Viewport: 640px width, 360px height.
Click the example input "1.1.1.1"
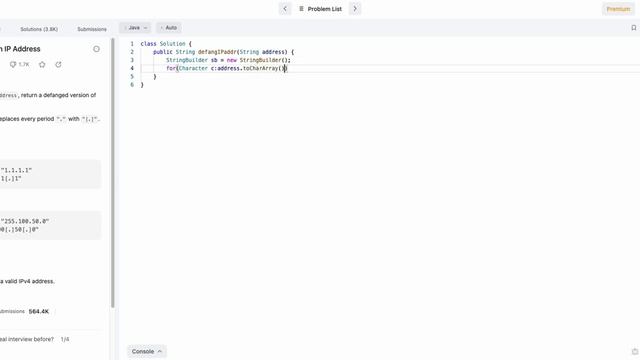pos(16,170)
